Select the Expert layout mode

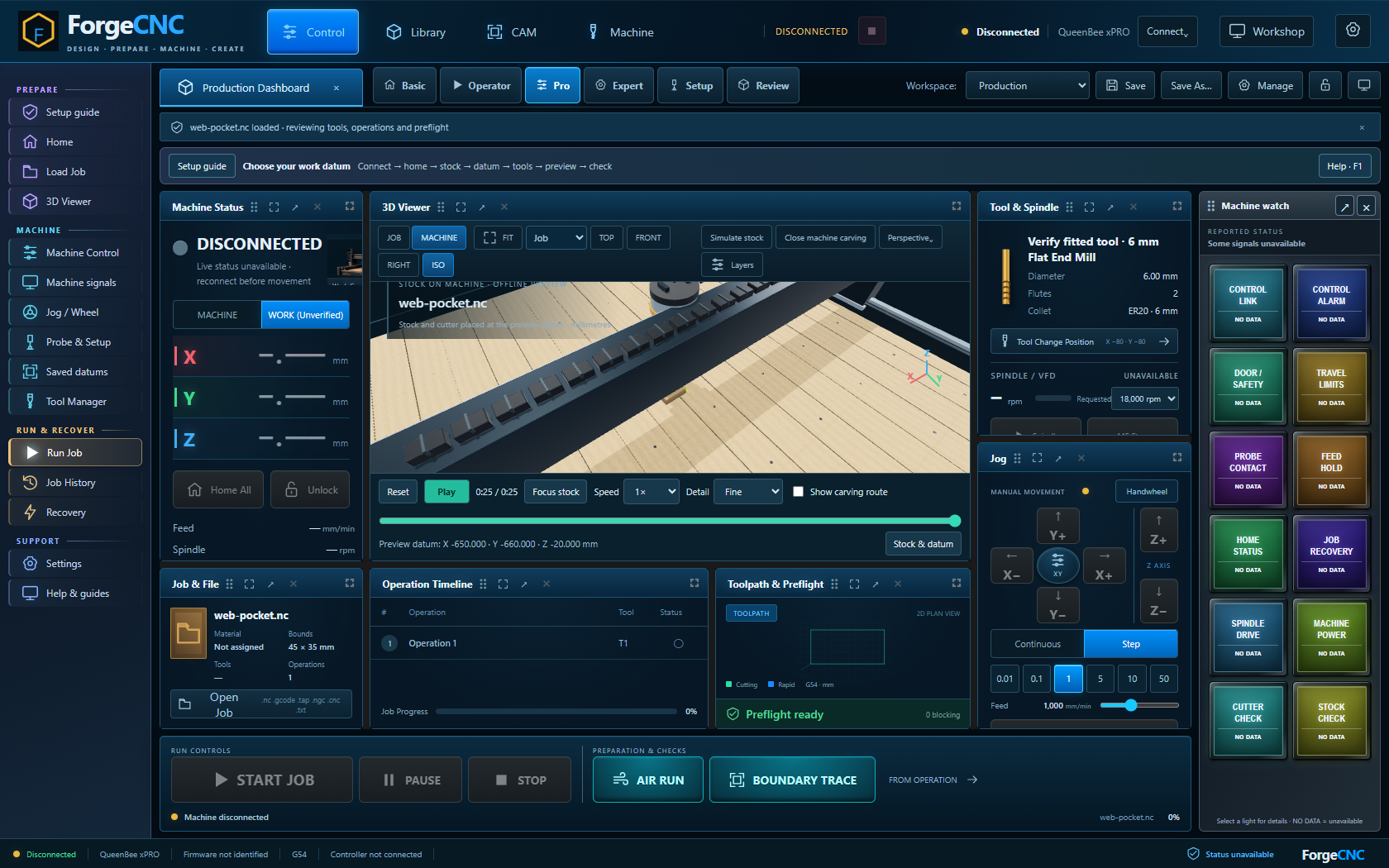pyautogui.click(x=618, y=85)
